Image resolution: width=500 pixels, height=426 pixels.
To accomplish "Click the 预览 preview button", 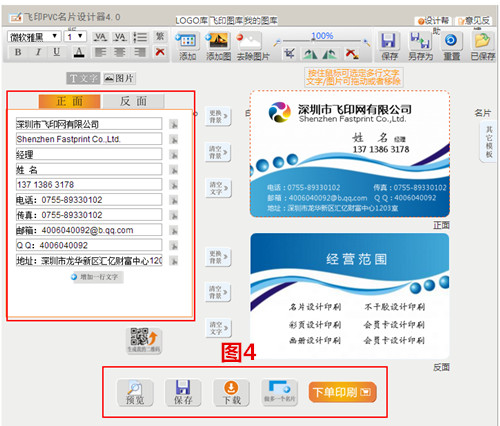I will click(x=135, y=393).
